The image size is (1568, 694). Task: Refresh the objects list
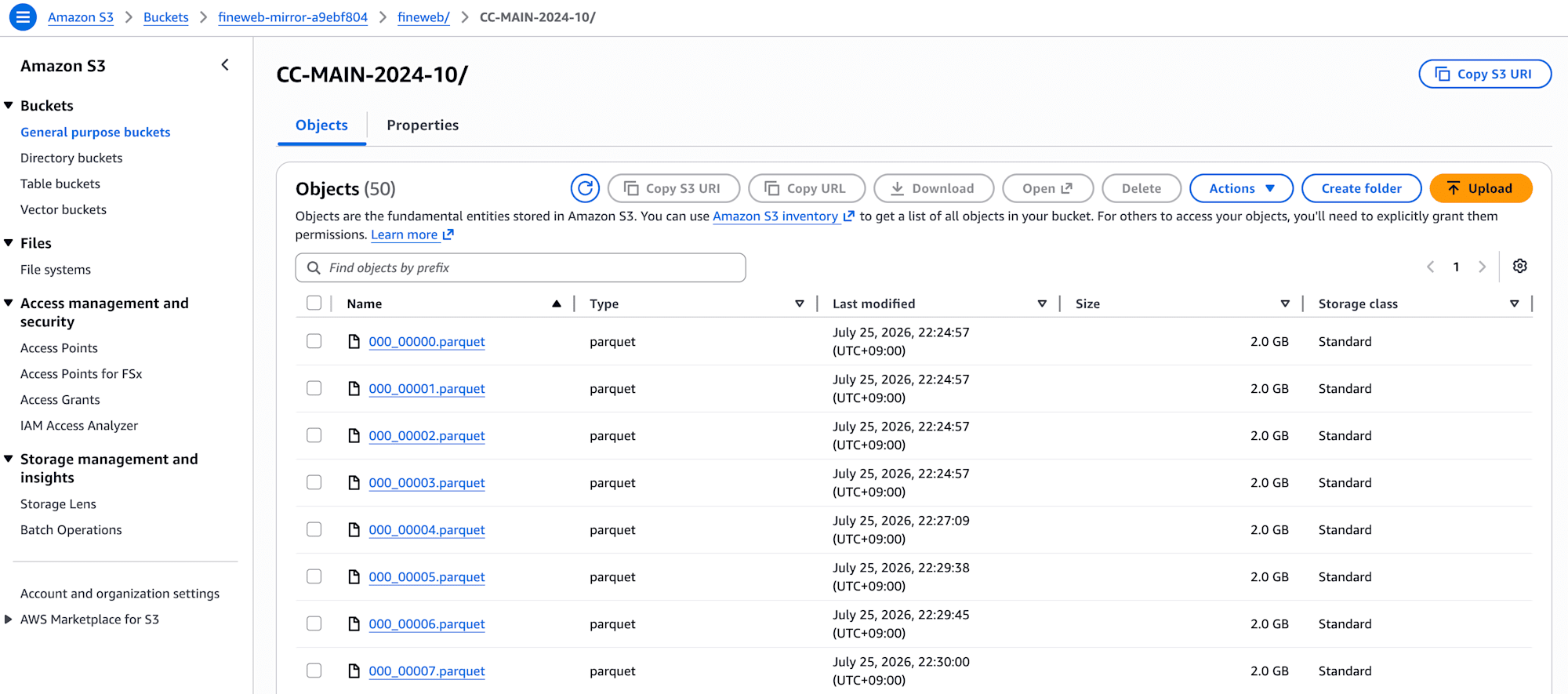585,188
